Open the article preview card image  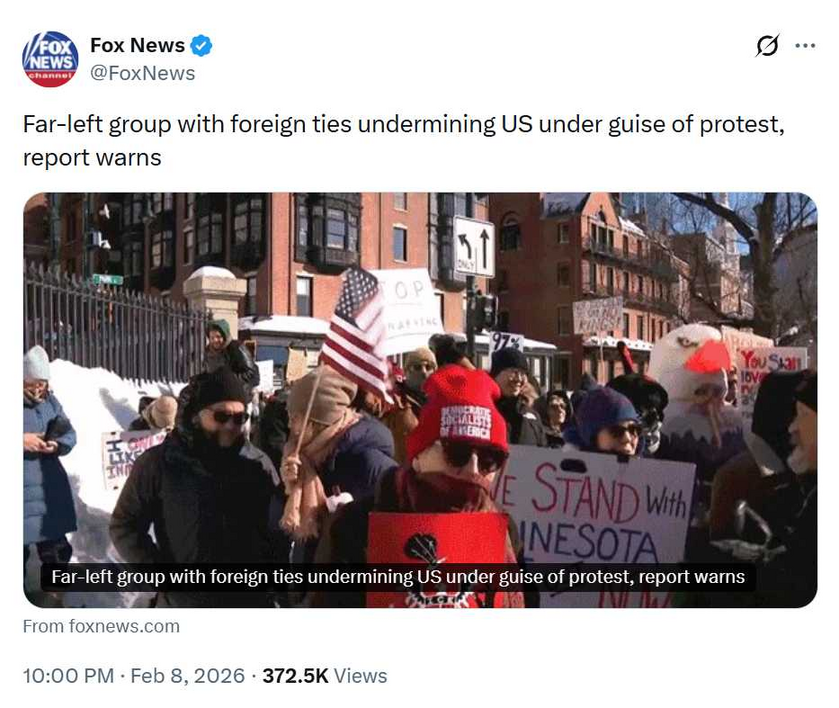pos(420,400)
